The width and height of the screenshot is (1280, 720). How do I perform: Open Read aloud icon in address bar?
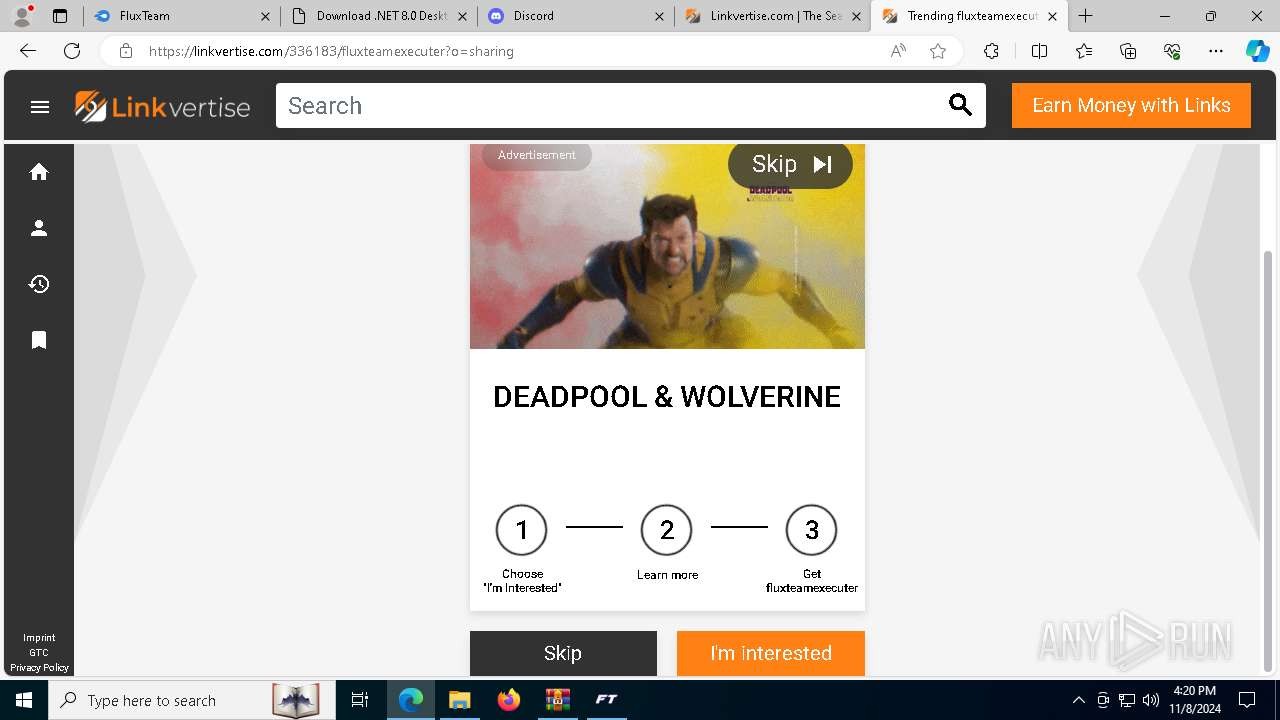[x=898, y=51]
